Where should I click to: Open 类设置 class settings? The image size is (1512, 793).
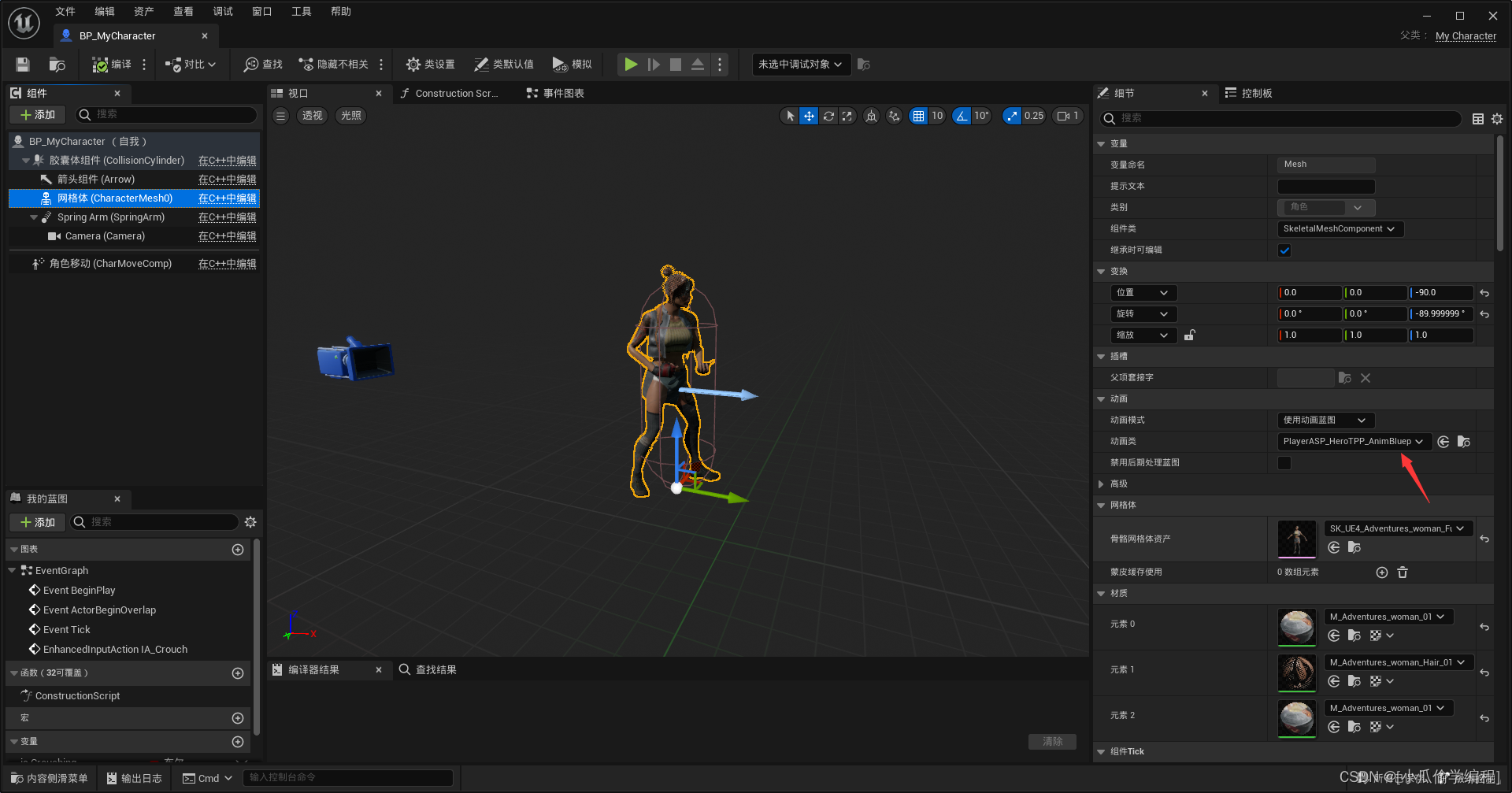(430, 65)
